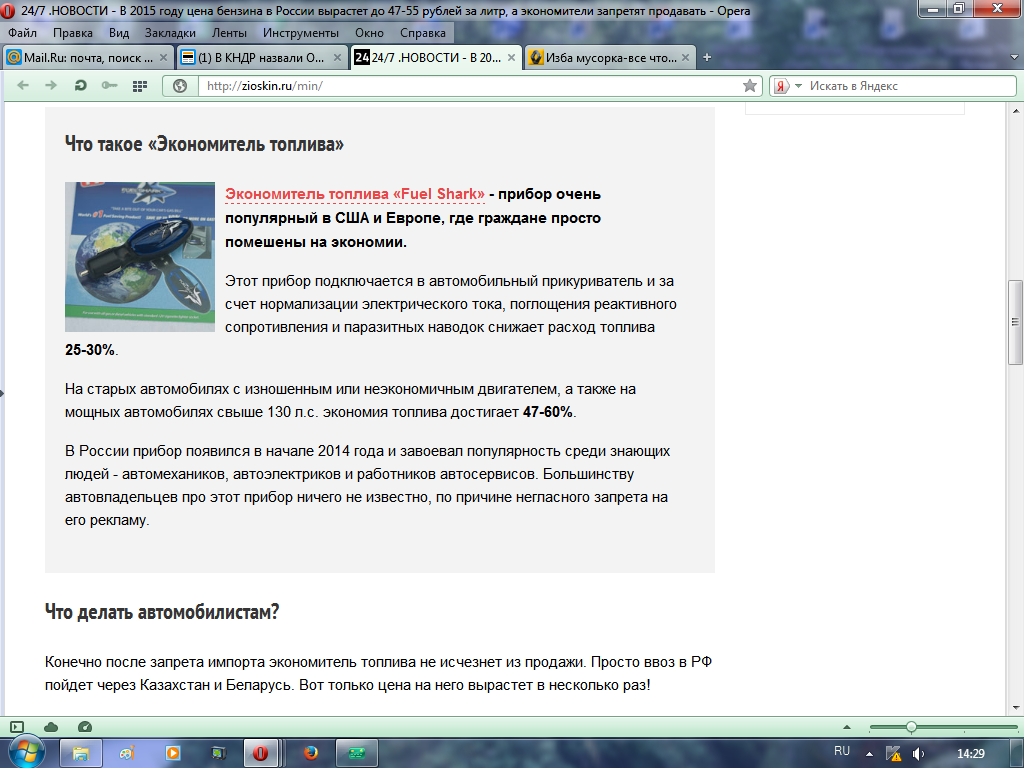Close the КНДР news tab
This screenshot has height=768, width=1024.
coord(337,57)
